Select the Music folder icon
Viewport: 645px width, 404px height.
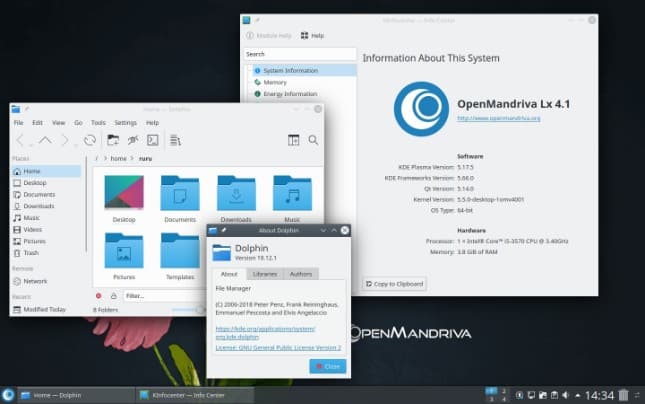click(292, 193)
